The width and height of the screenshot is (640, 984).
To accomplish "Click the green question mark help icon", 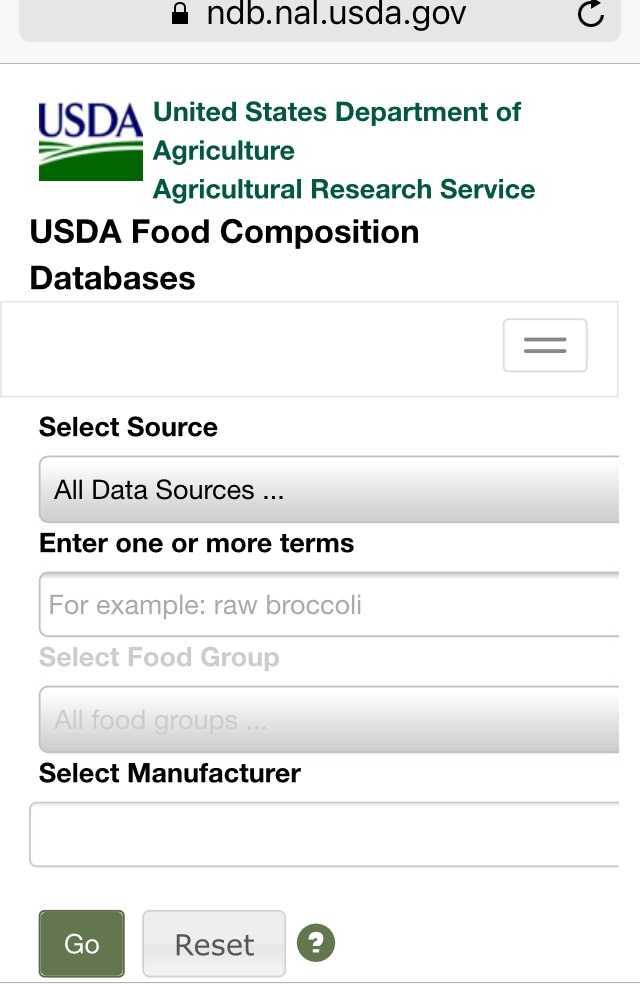I will tap(316, 943).
